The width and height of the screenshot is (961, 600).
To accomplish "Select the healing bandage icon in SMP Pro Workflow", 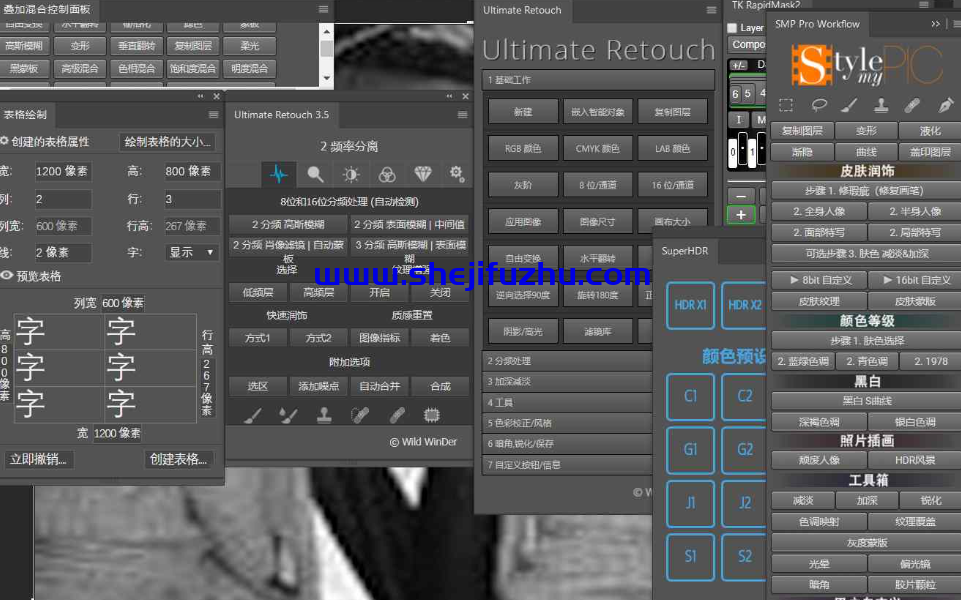I will tap(912, 105).
